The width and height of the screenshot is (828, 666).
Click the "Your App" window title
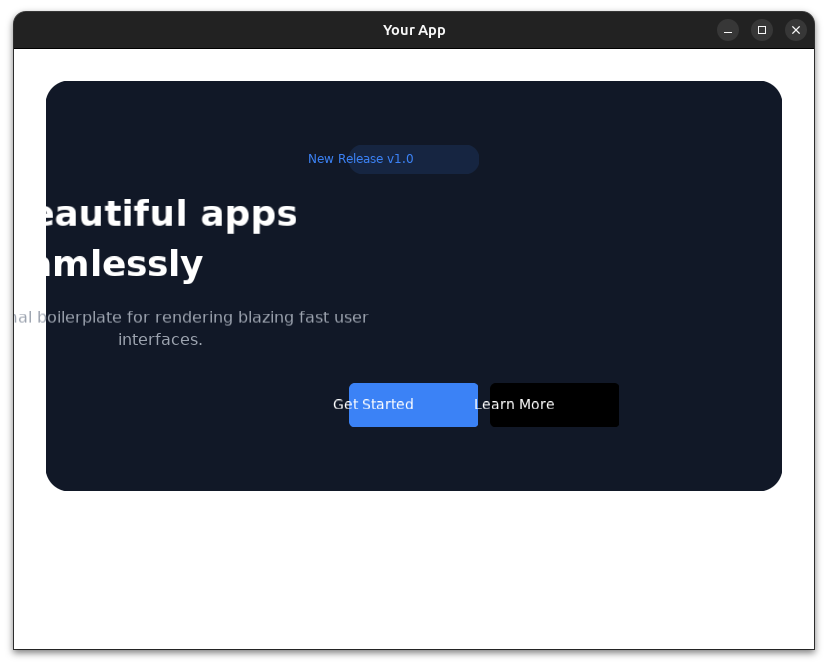414,30
